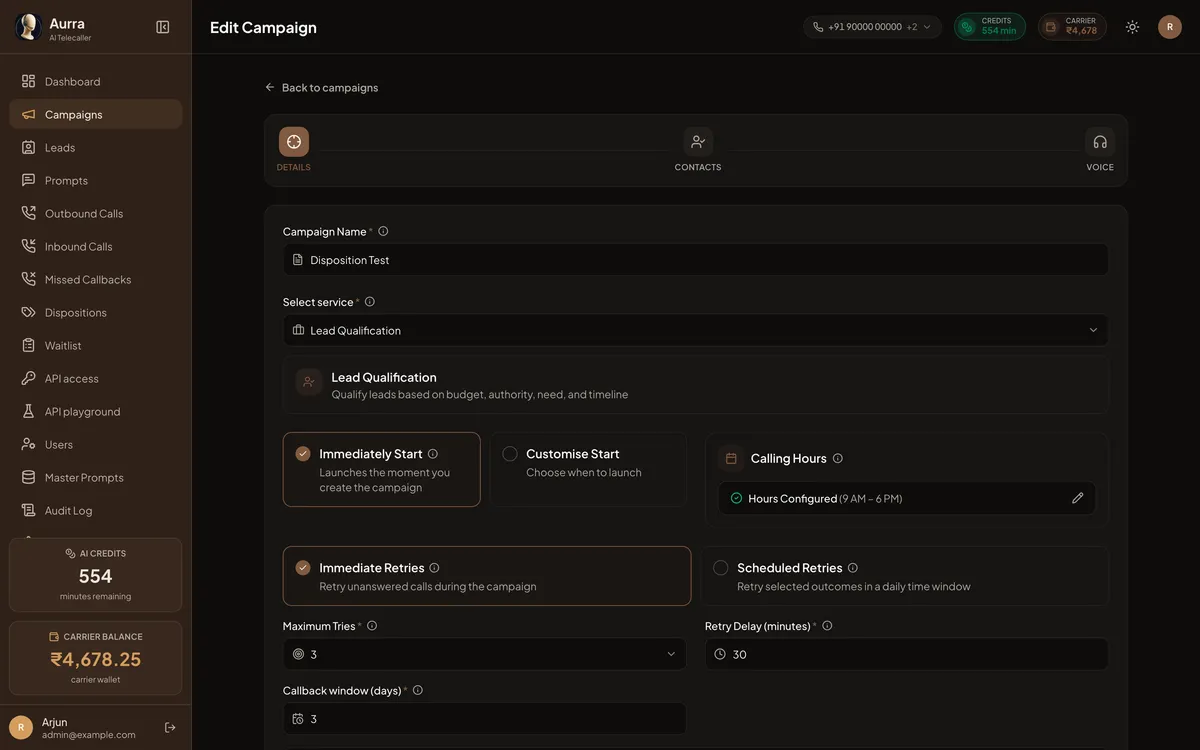Viewport: 1200px width, 750px height.
Task: Go to the Contacts step icon
Action: pyautogui.click(x=698, y=142)
